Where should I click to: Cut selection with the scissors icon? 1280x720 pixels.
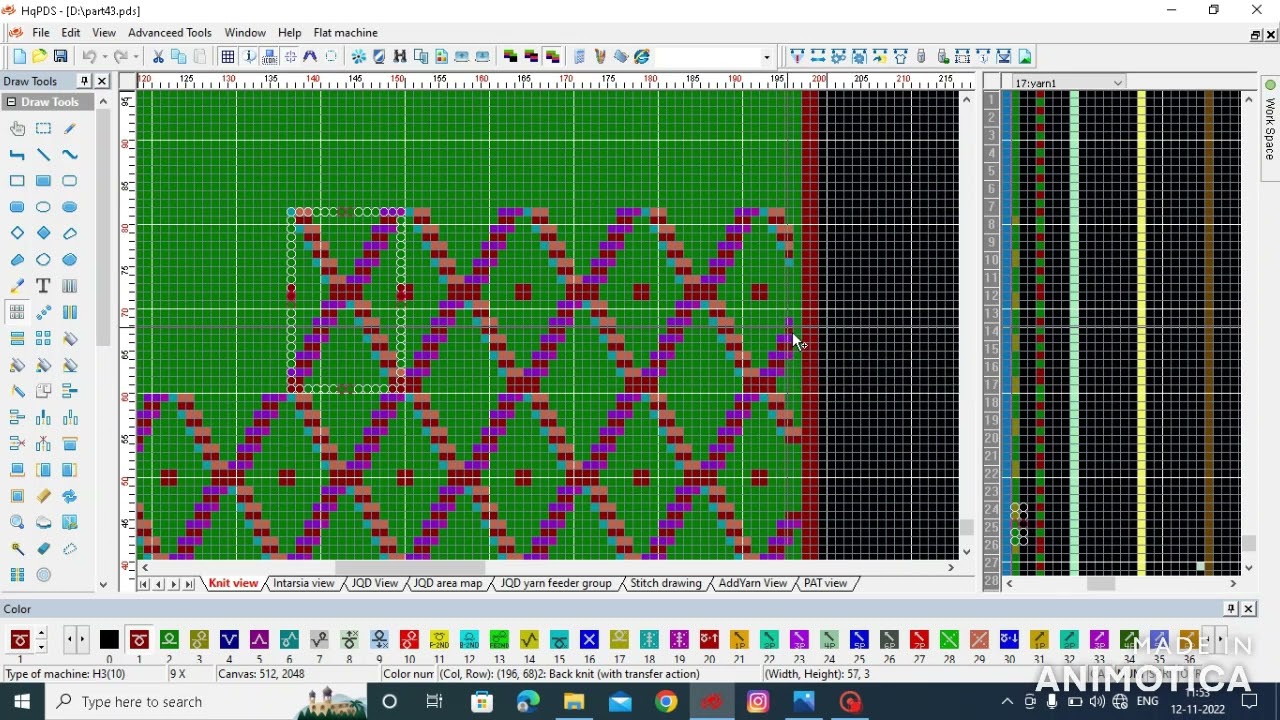click(x=158, y=57)
